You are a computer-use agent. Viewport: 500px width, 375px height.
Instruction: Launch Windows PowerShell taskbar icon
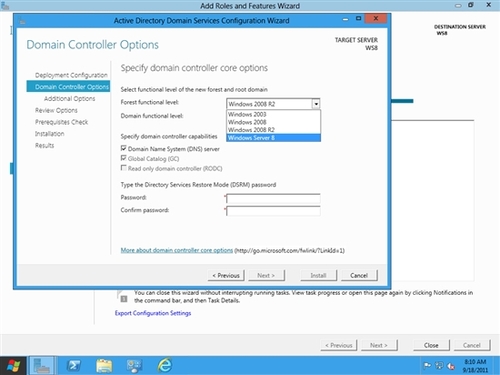pos(73,366)
